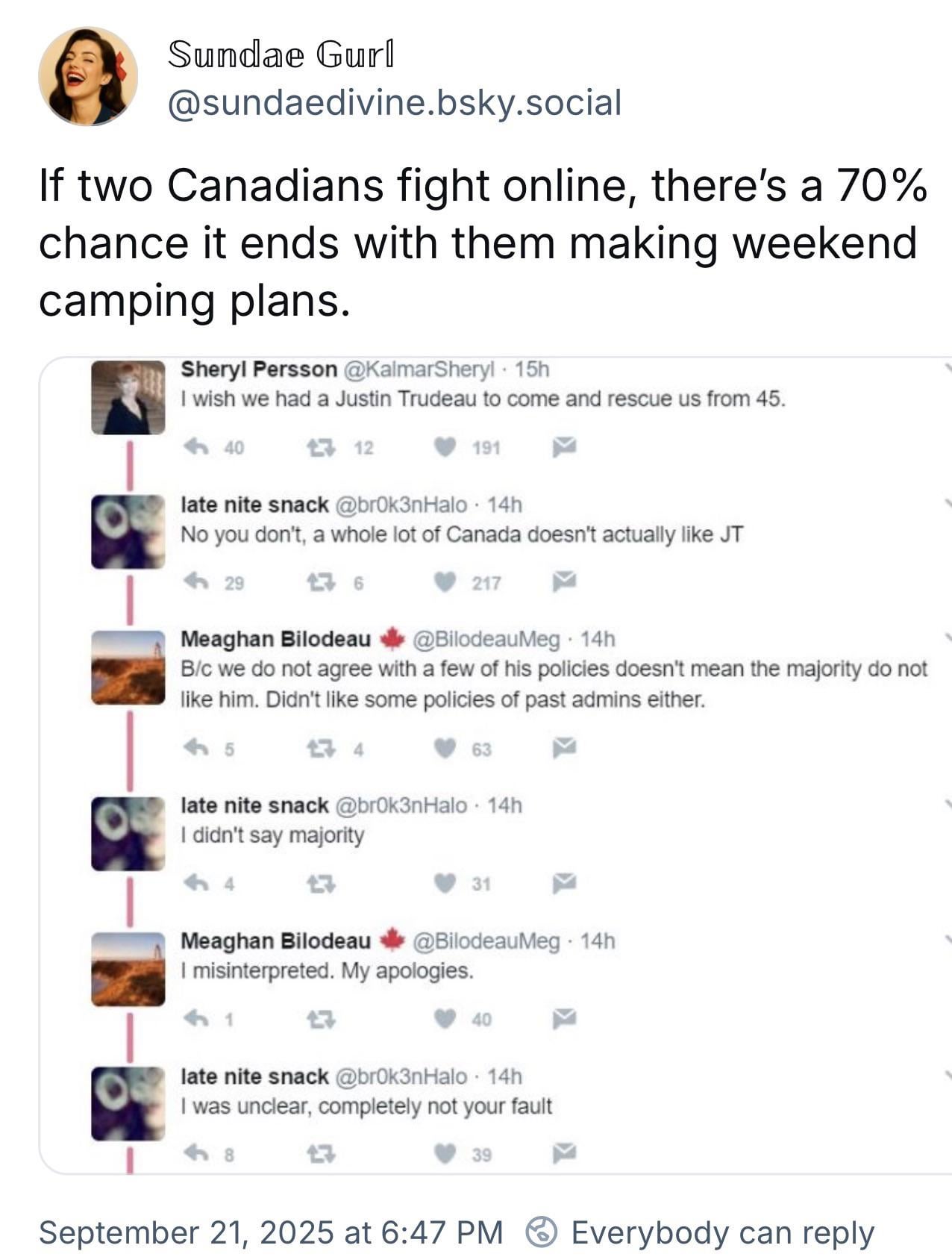952x1257 pixels.
Task: Click the reply arrow on Sheryl Persson's tweet
Action: 195,447
